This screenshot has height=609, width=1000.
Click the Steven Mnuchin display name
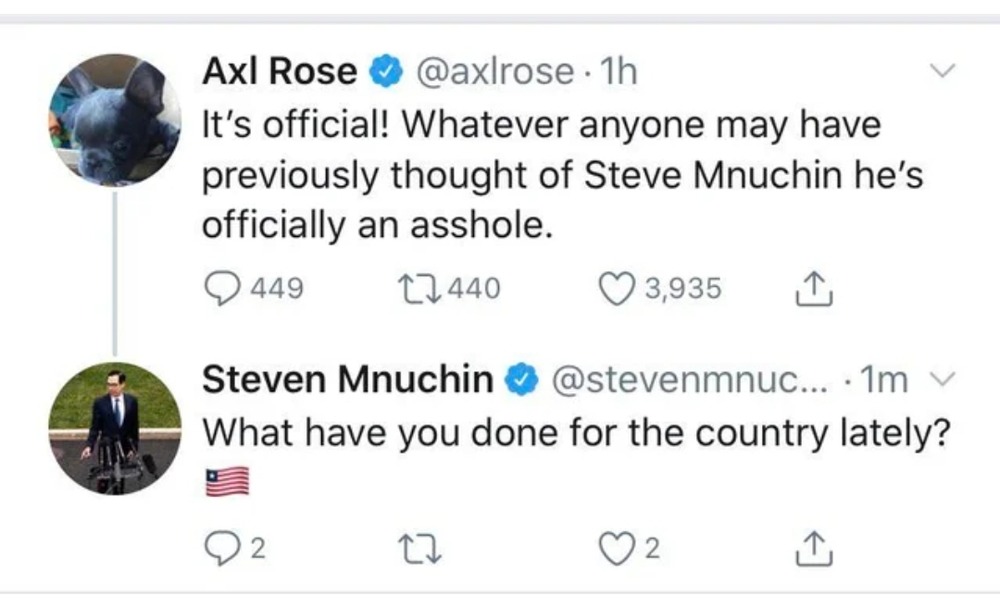pyautogui.click(x=347, y=380)
